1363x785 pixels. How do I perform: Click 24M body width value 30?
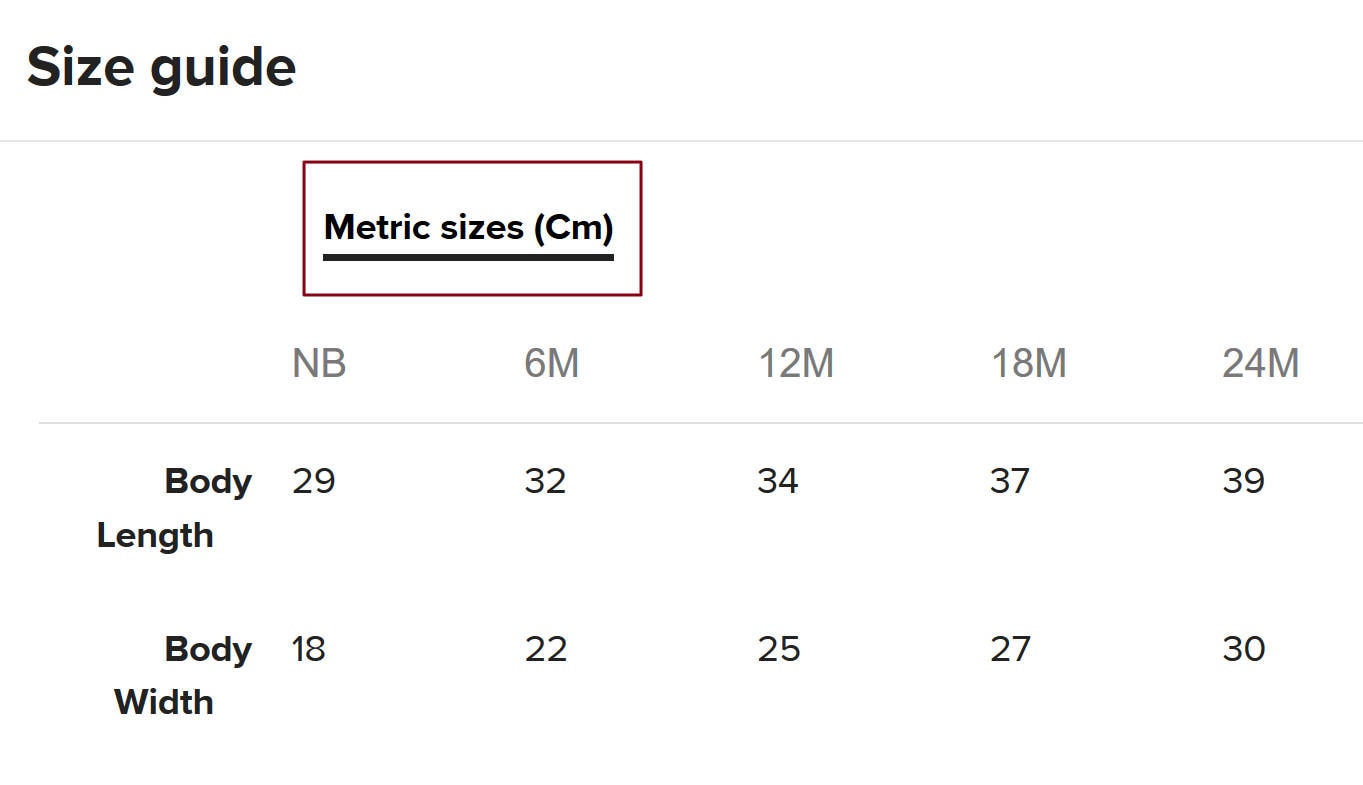[1244, 649]
